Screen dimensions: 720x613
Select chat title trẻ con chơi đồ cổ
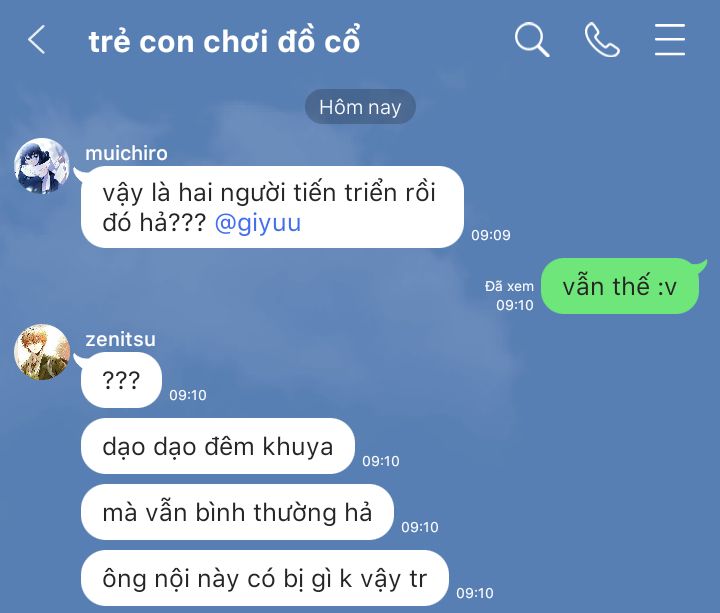pyautogui.click(x=224, y=41)
